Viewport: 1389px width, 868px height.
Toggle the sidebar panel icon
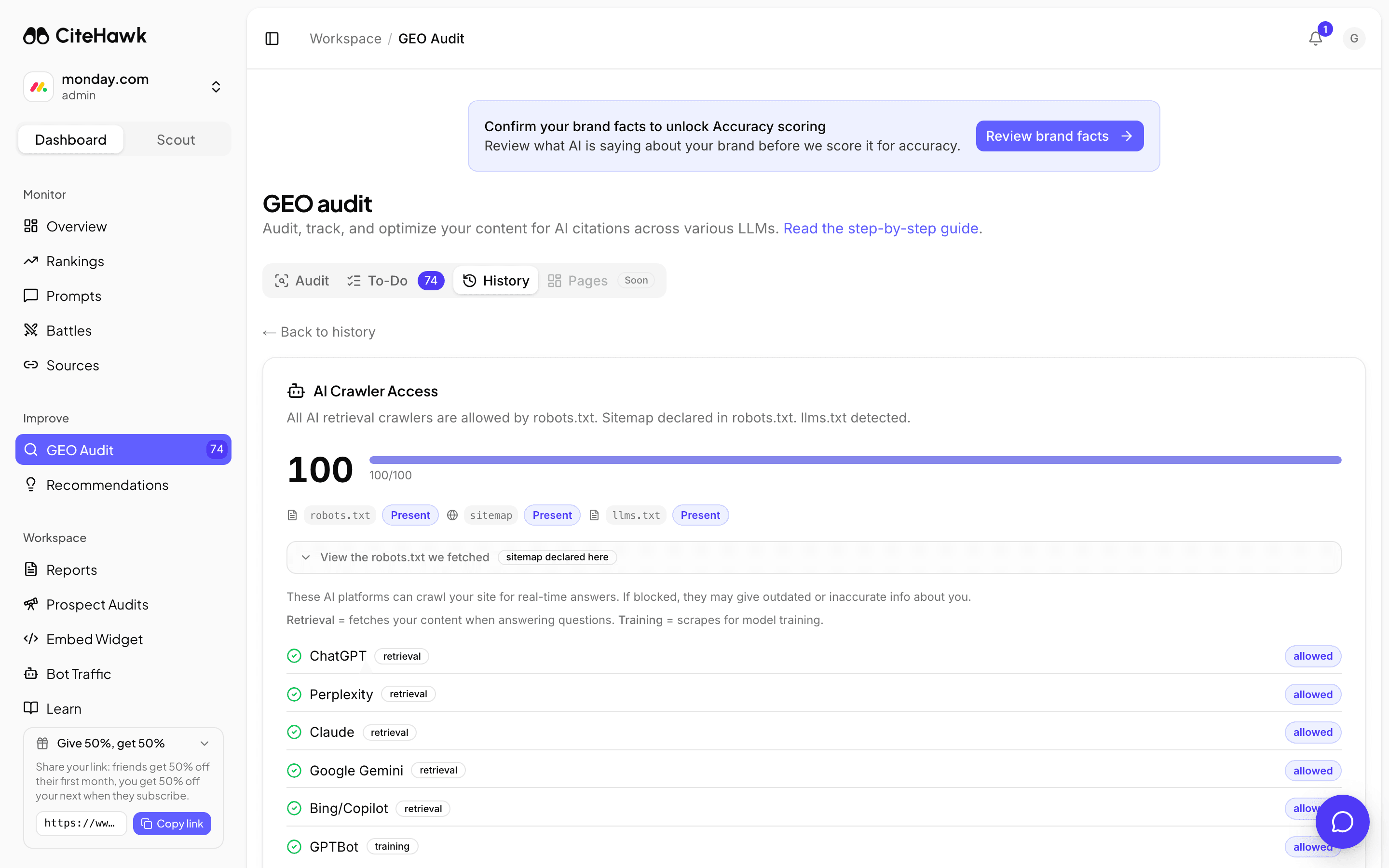pos(272,39)
